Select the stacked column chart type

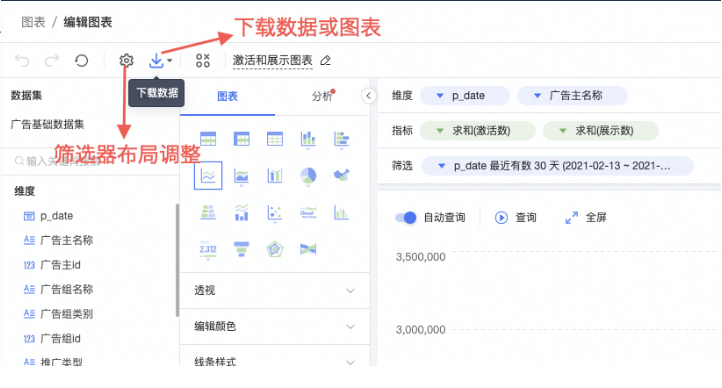[x=308, y=139]
